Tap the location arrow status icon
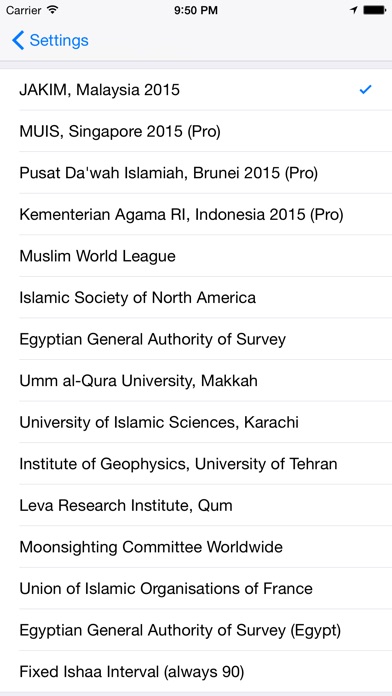The height and width of the screenshot is (696, 392). point(354,10)
